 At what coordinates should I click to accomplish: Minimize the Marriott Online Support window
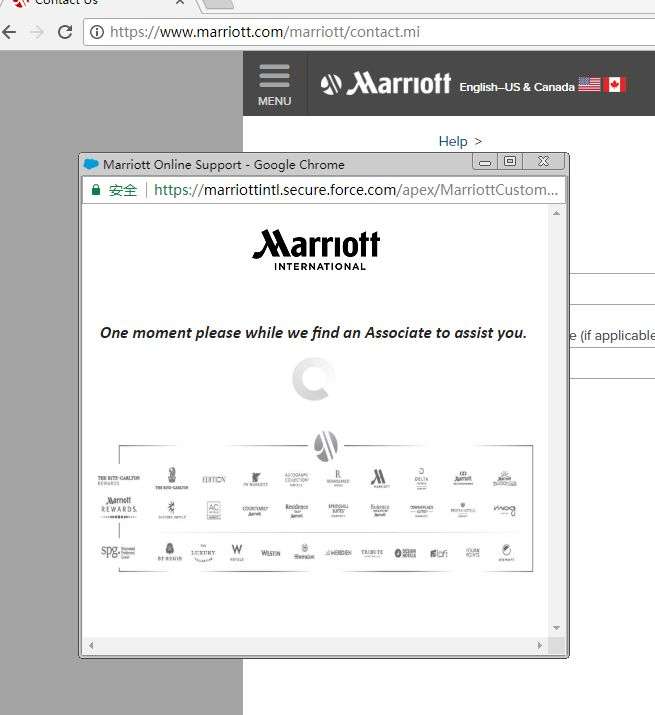click(x=485, y=162)
